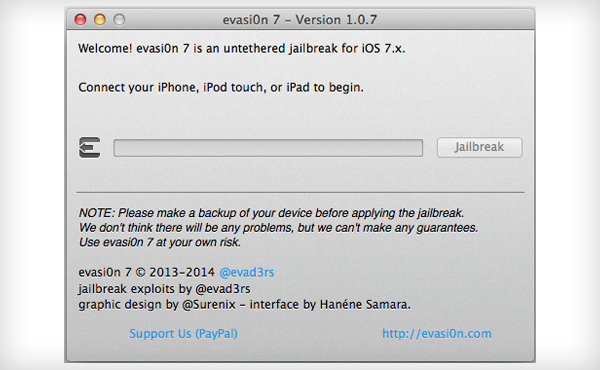Visit the http://evasi0n.com link

[437, 334]
